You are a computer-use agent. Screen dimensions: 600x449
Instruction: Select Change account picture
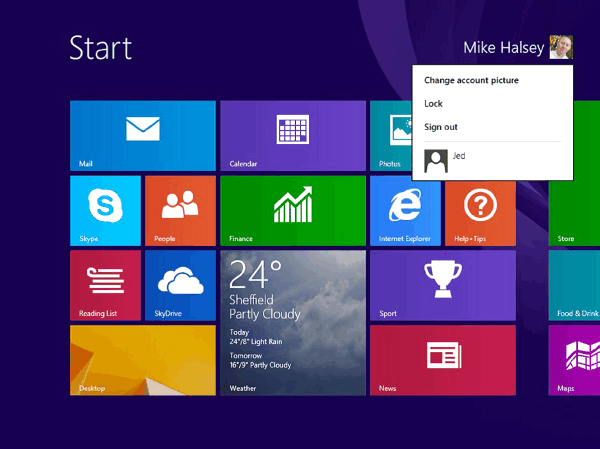tap(471, 80)
